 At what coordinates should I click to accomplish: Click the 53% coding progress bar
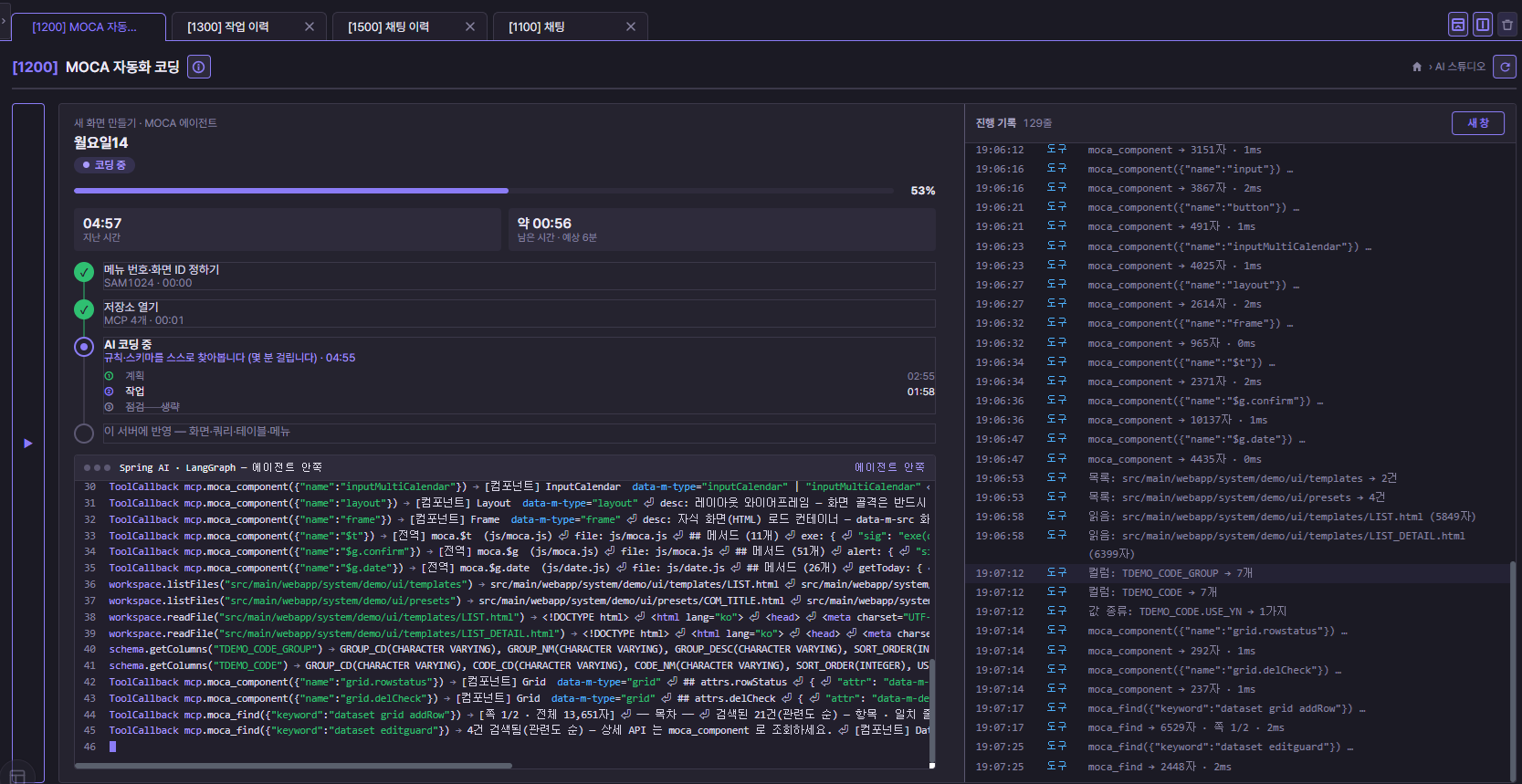coord(484,191)
